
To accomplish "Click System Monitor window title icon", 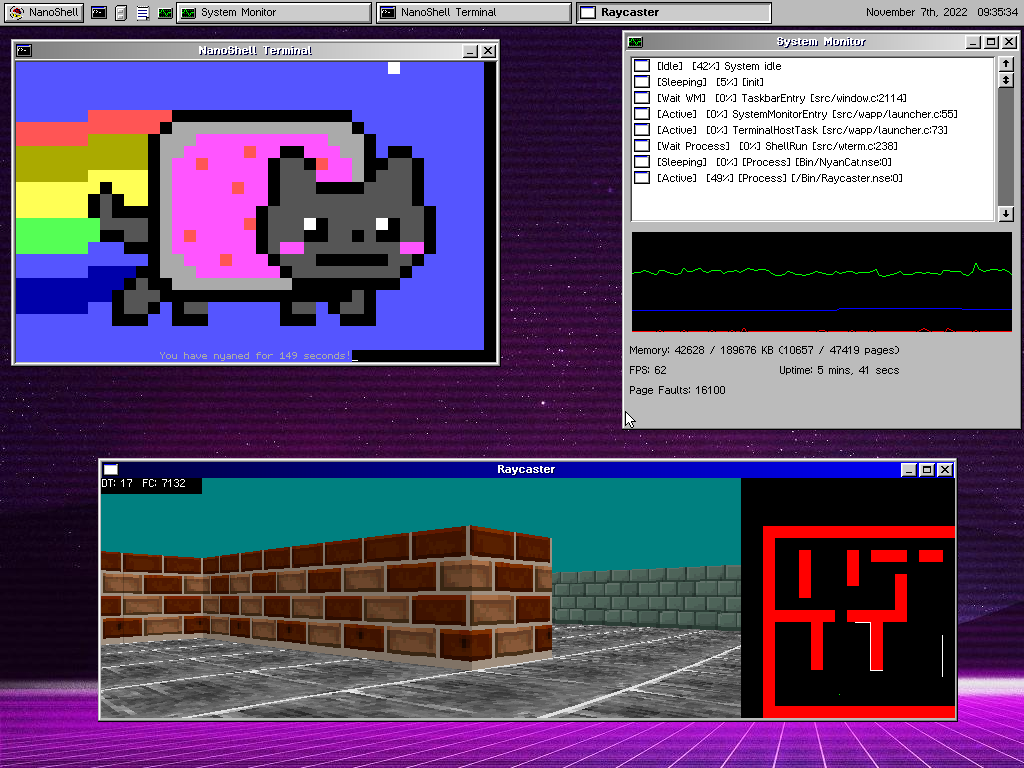I will pos(635,42).
